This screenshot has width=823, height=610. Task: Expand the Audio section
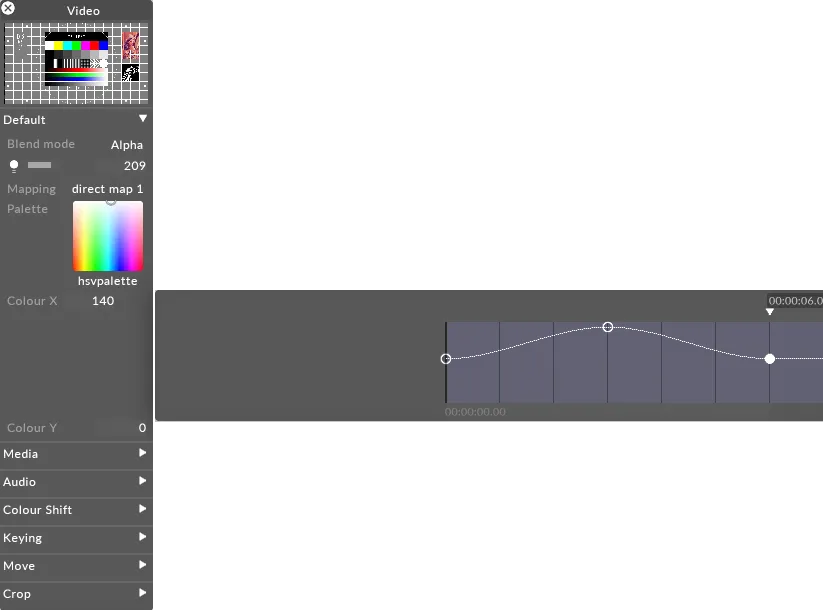(x=142, y=482)
